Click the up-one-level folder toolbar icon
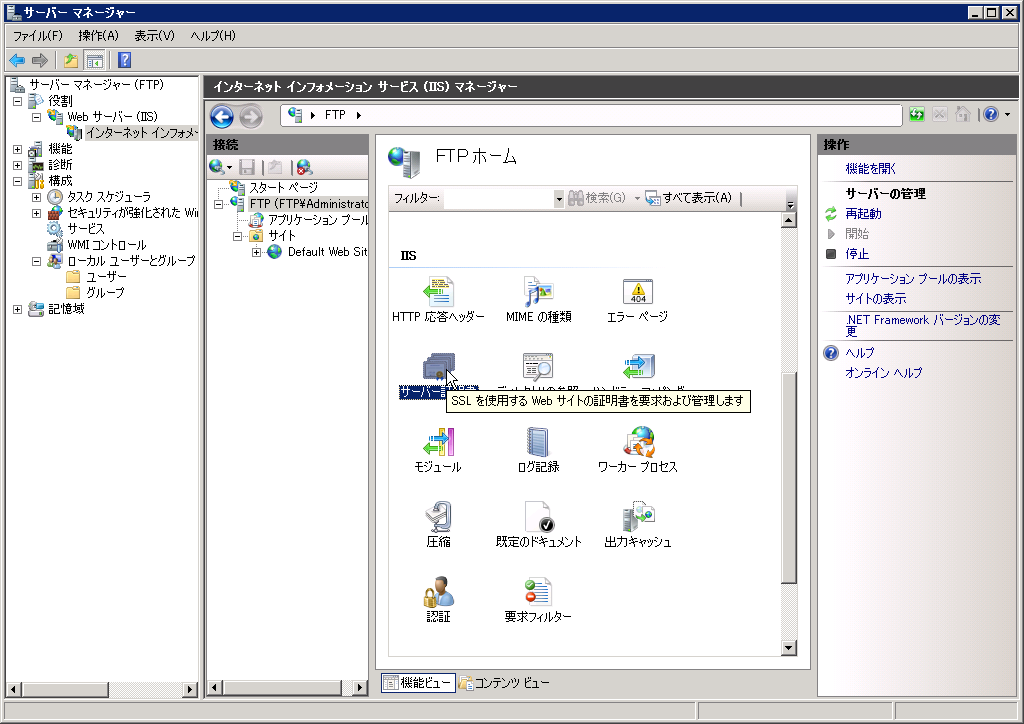The width and height of the screenshot is (1024, 724). [x=71, y=61]
